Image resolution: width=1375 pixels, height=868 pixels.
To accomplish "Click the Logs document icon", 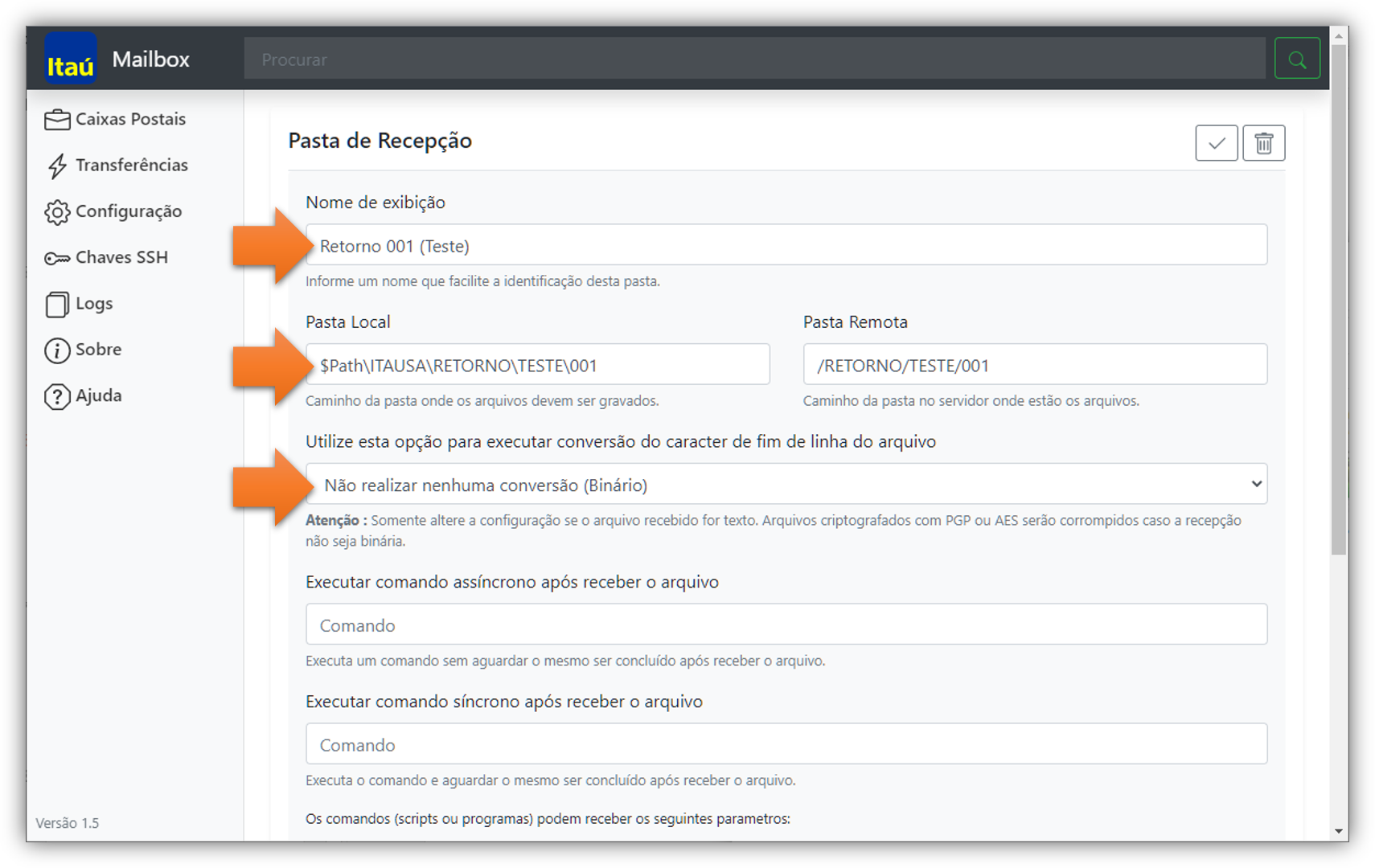I will click(57, 305).
